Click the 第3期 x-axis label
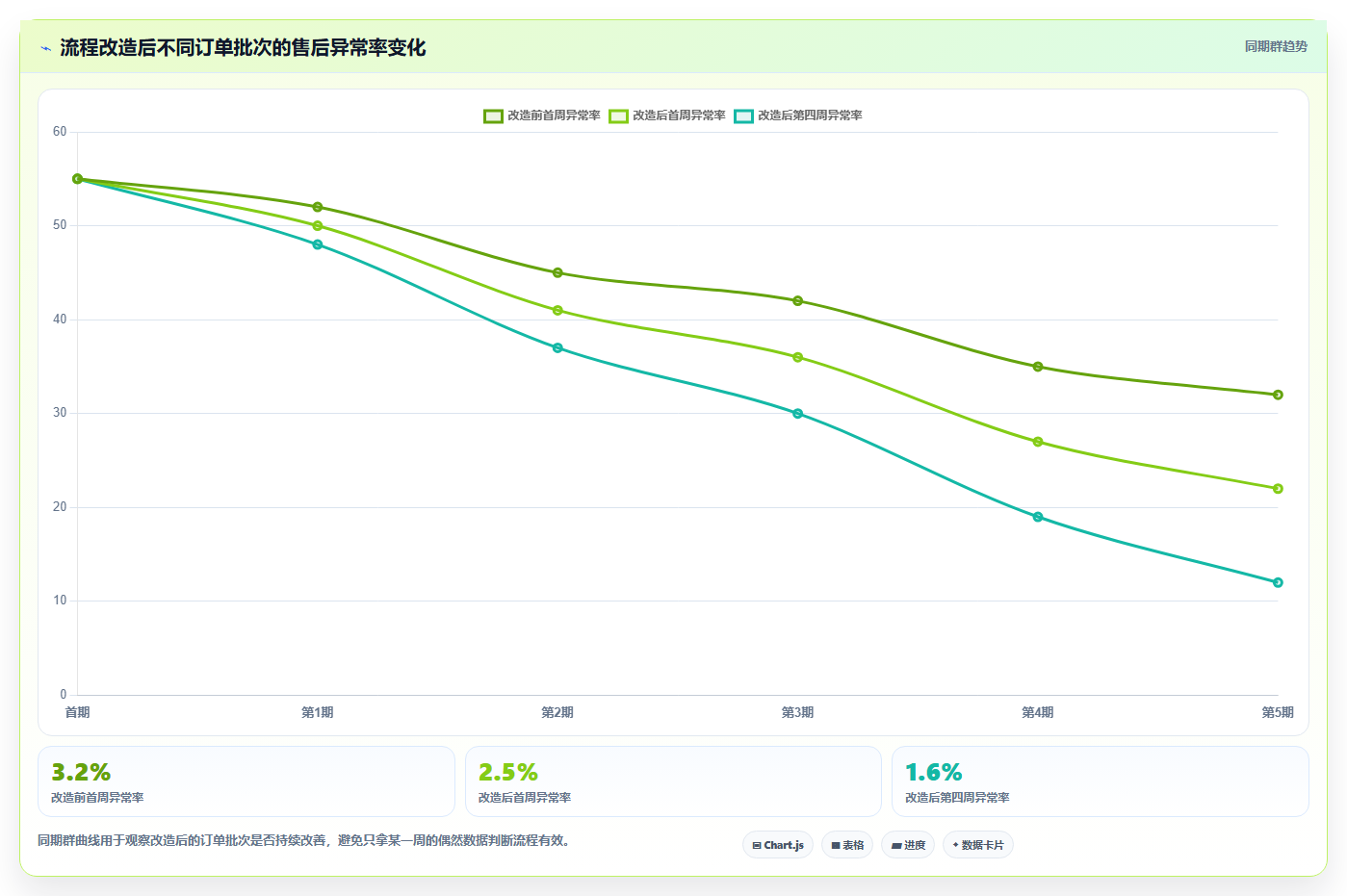 [x=798, y=712]
